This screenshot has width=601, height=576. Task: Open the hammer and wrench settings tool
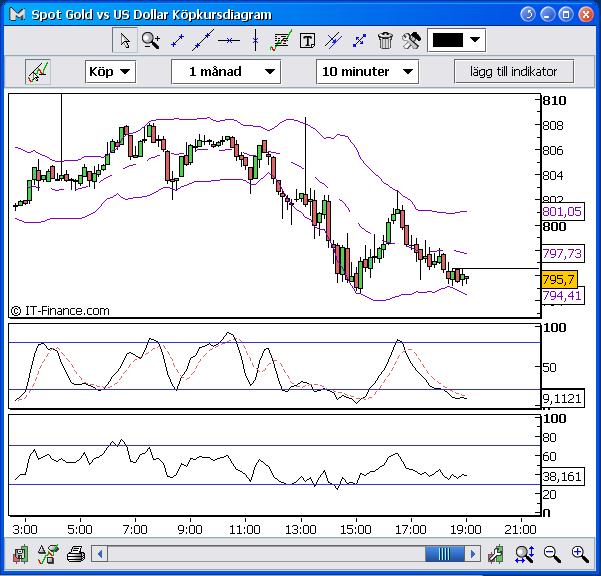(411, 40)
